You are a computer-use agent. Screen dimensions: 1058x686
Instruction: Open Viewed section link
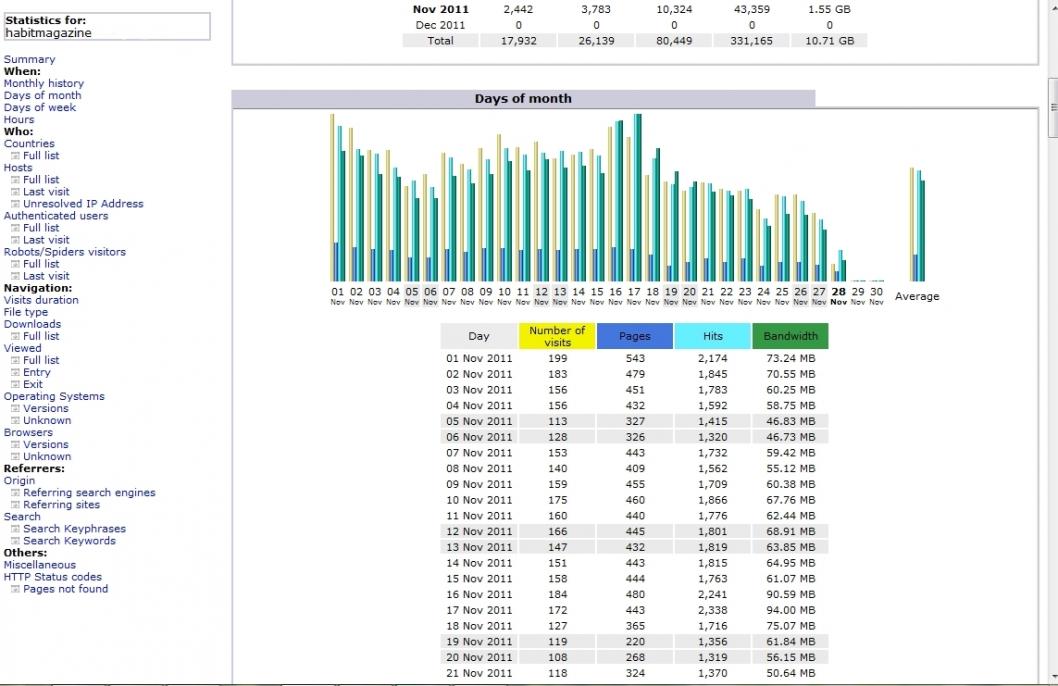click(22, 348)
